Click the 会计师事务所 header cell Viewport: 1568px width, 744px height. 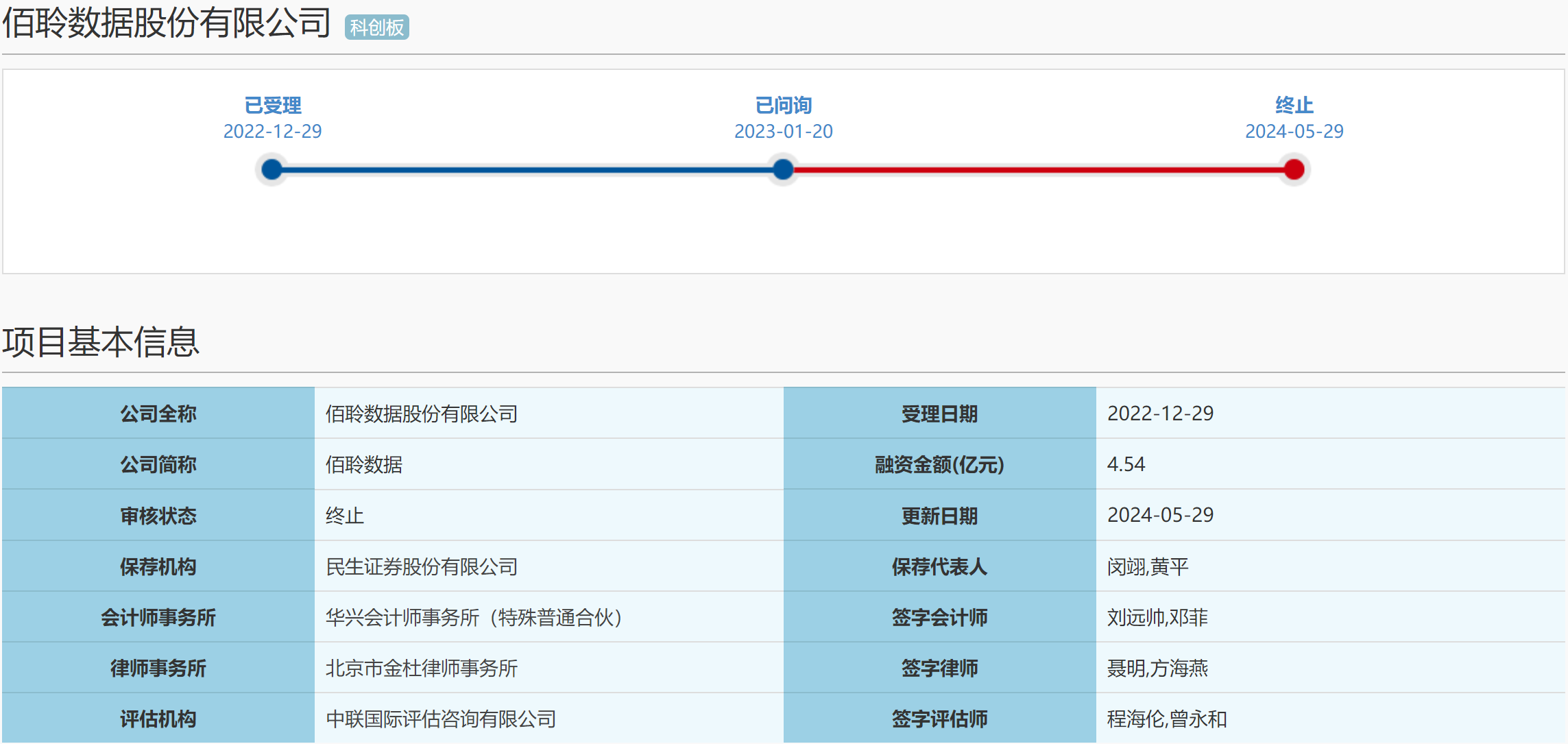point(158,617)
